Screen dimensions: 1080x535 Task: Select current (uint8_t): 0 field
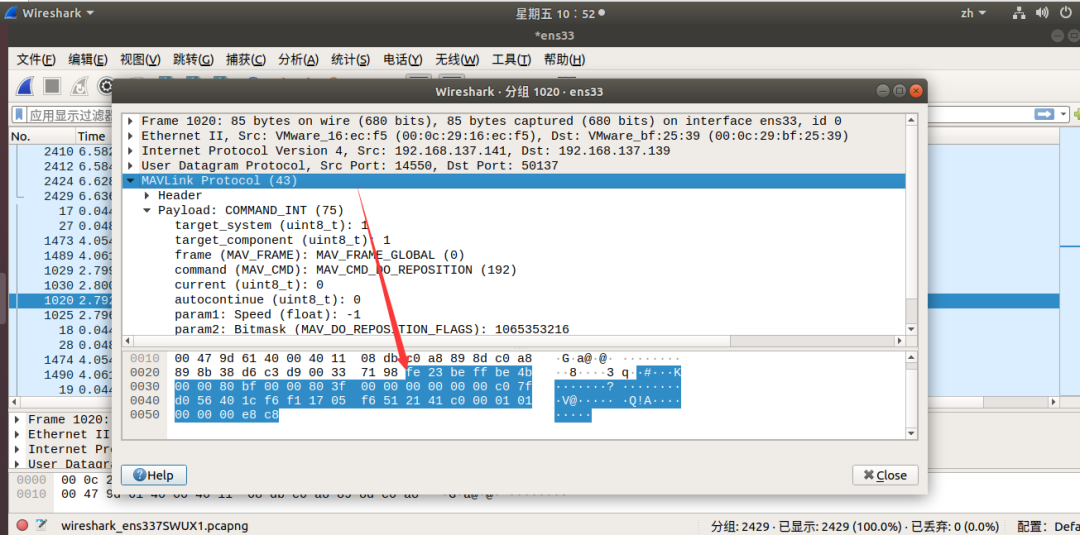tap(249, 285)
